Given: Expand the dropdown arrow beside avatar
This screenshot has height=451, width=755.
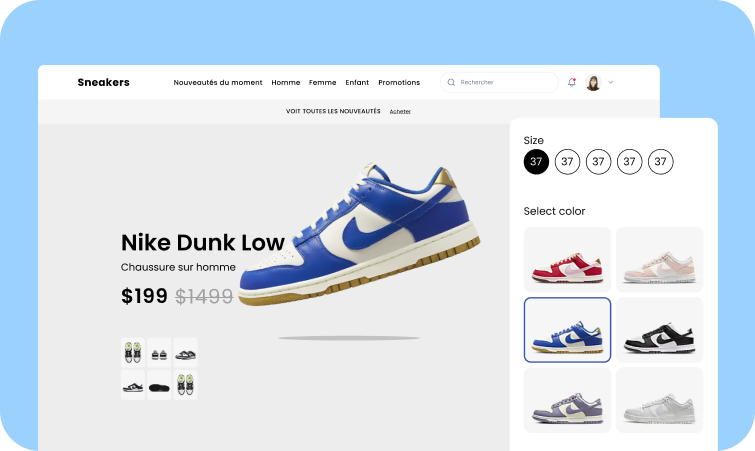Looking at the screenshot, I should tap(611, 82).
